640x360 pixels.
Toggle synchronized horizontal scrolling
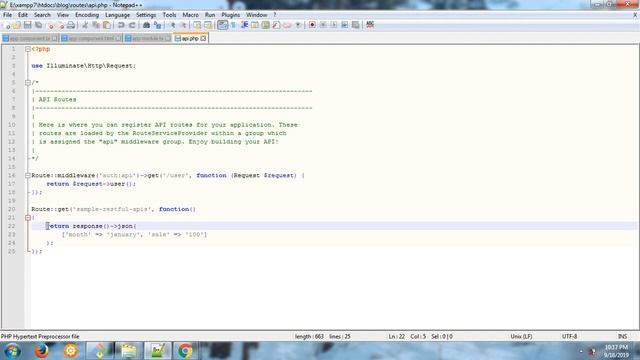(x=208, y=25)
